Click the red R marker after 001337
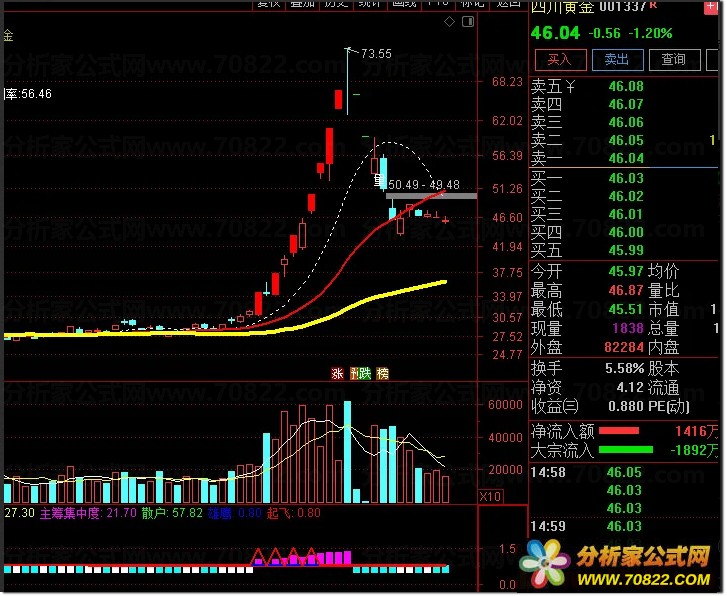 coord(653,5)
